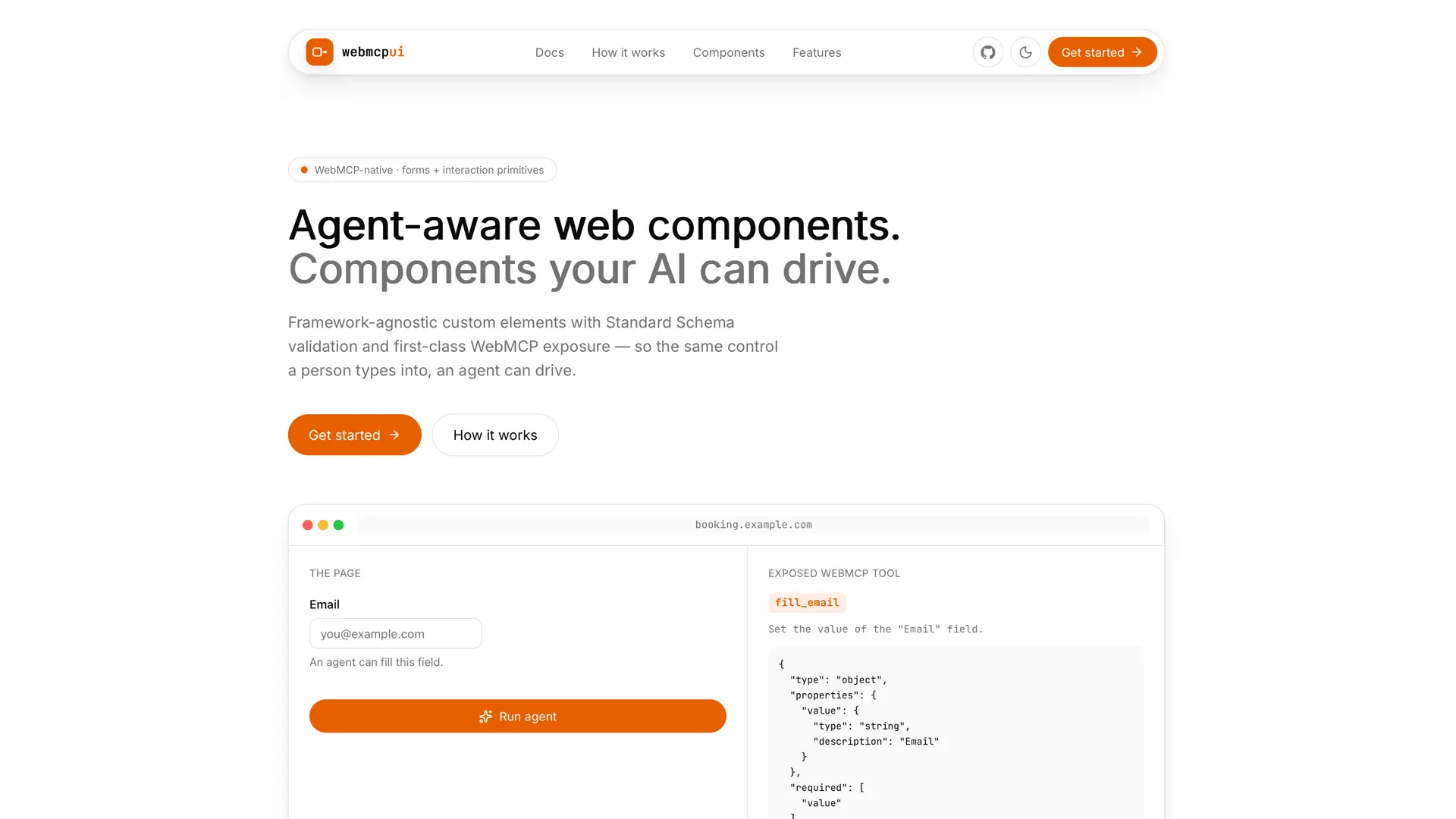Click Get started button in header
The image size is (1456, 819).
(x=1102, y=52)
